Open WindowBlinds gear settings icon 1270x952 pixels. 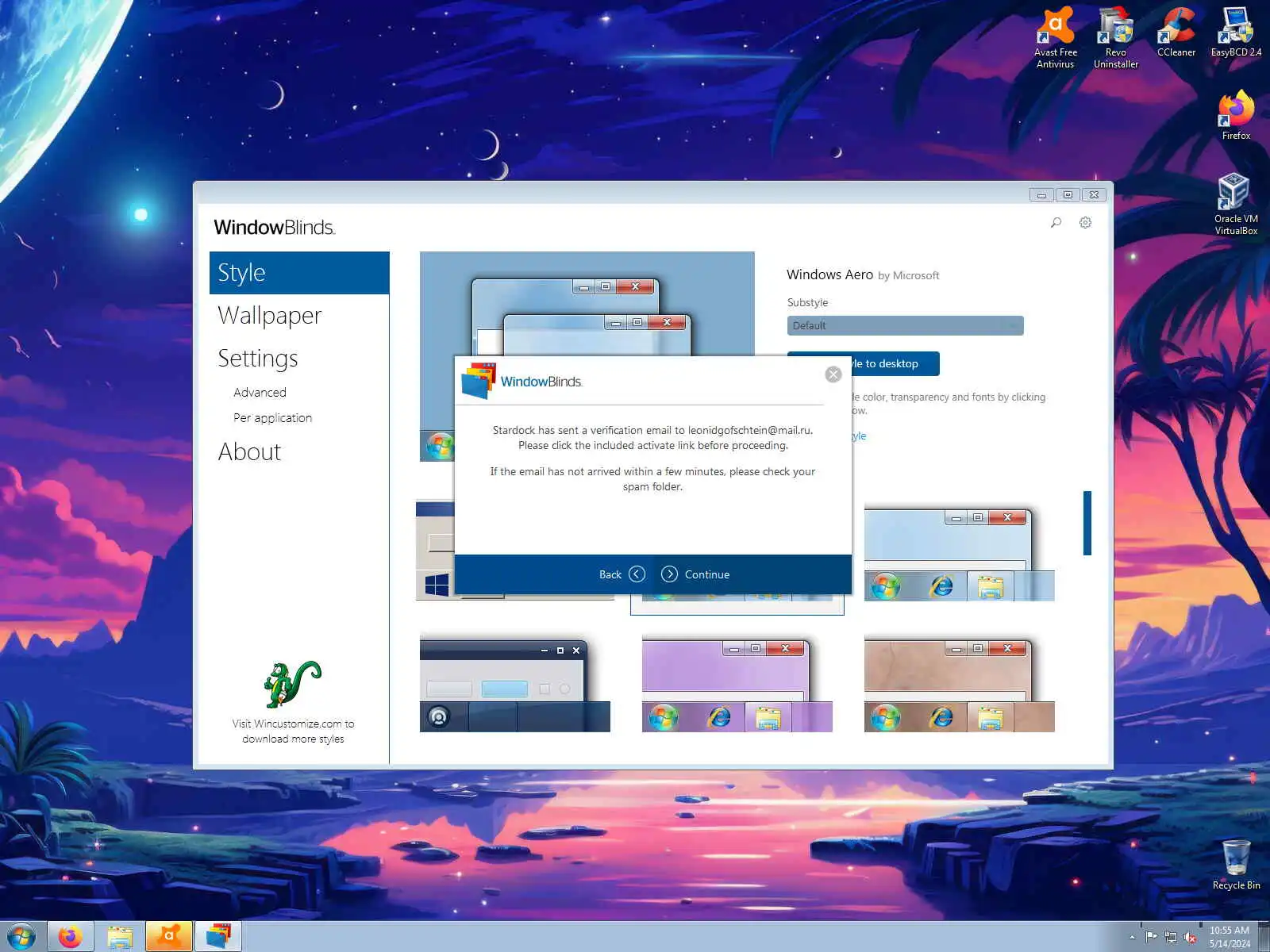click(1085, 223)
